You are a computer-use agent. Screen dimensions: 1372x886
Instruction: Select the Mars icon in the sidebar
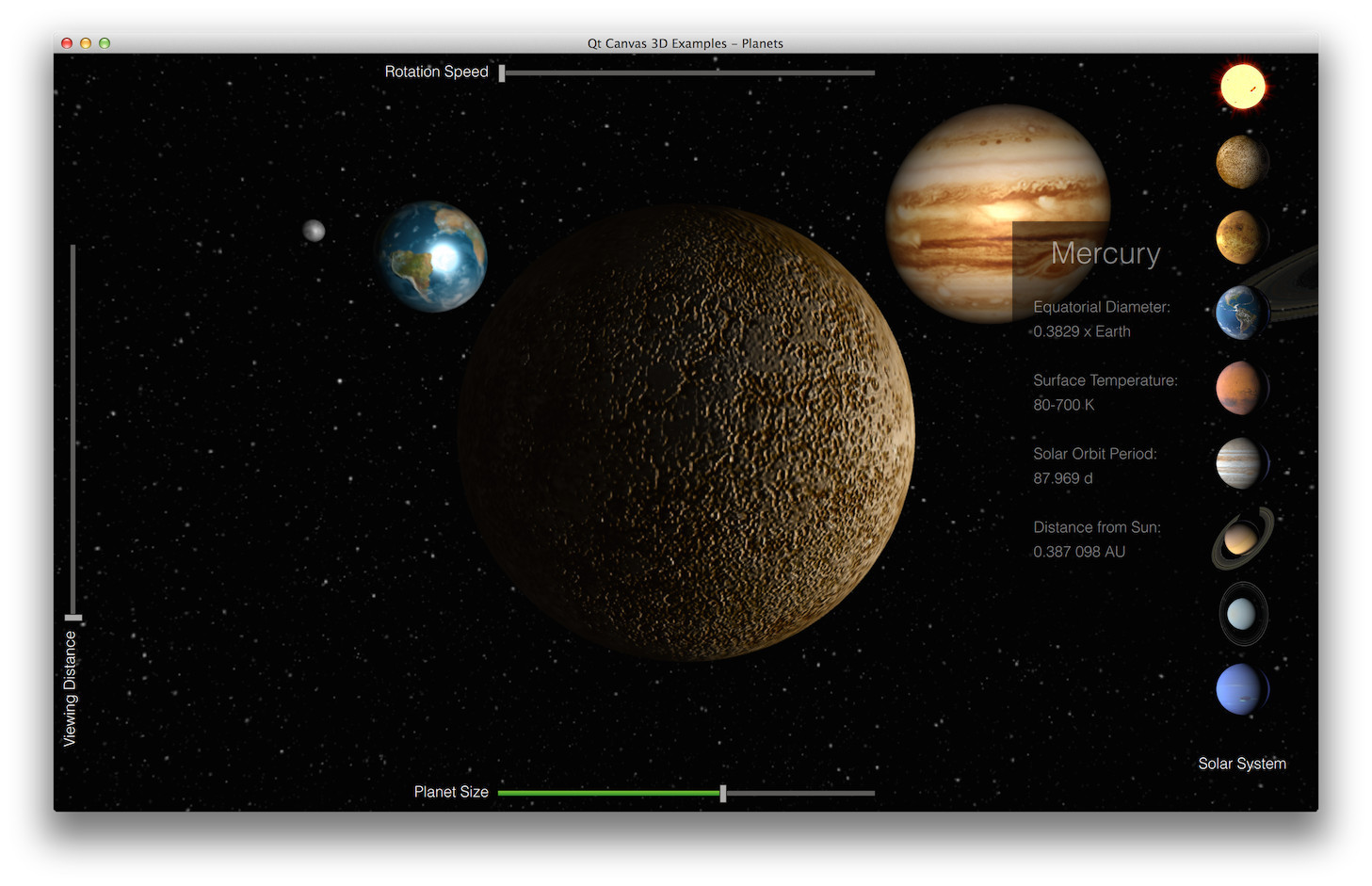pyautogui.click(x=1241, y=387)
